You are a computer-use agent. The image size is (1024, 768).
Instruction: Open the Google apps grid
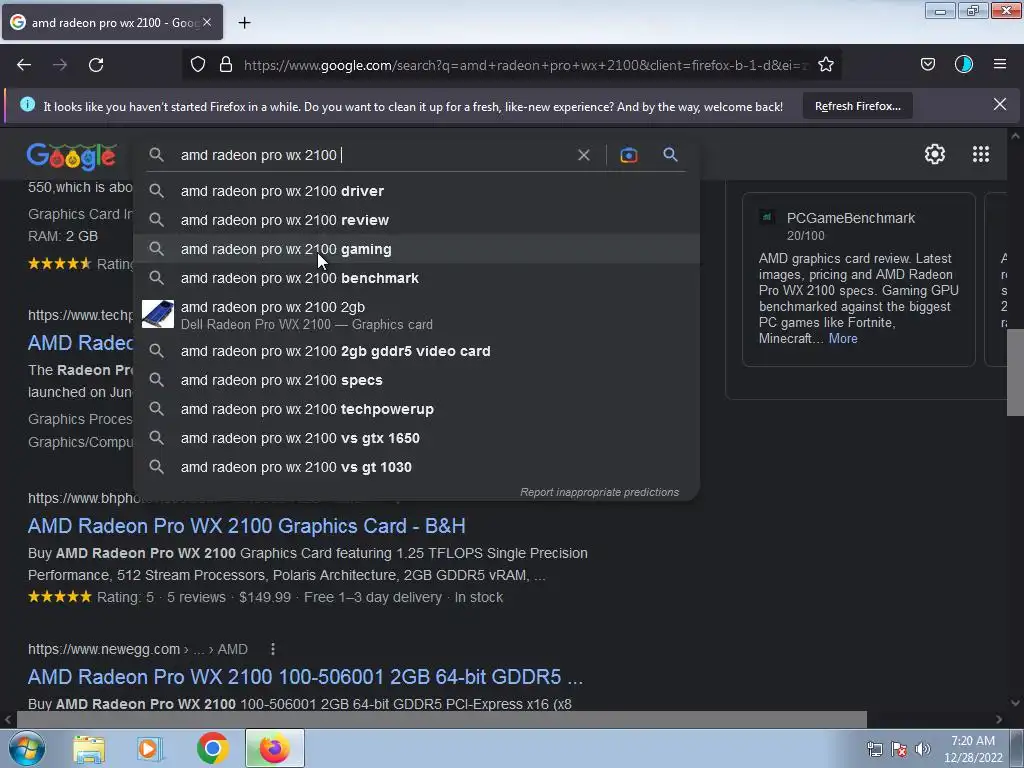point(980,154)
